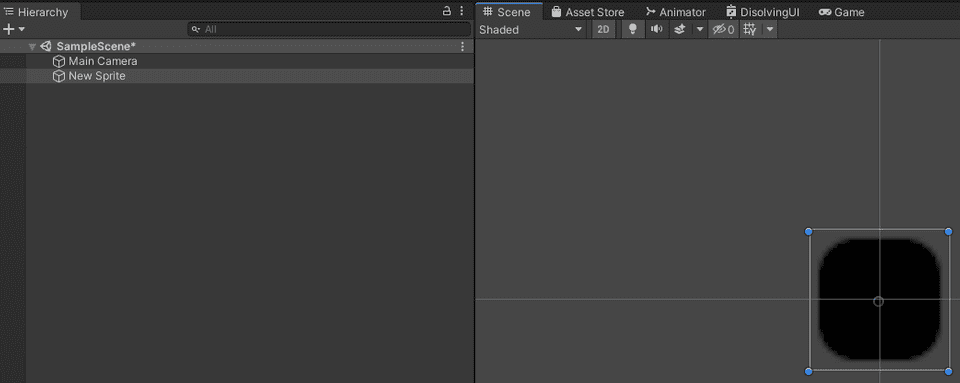Switch to the Game tab
960x383 pixels.
click(x=842, y=12)
